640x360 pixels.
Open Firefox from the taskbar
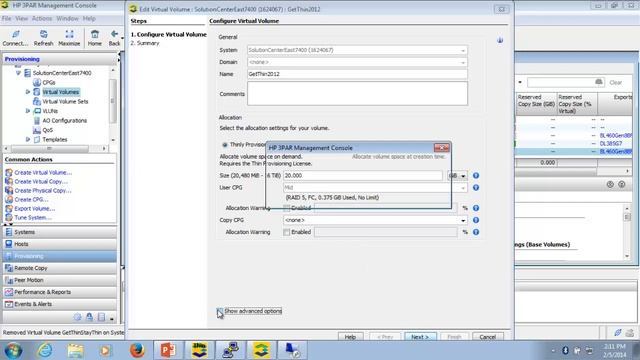click(x=138, y=351)
